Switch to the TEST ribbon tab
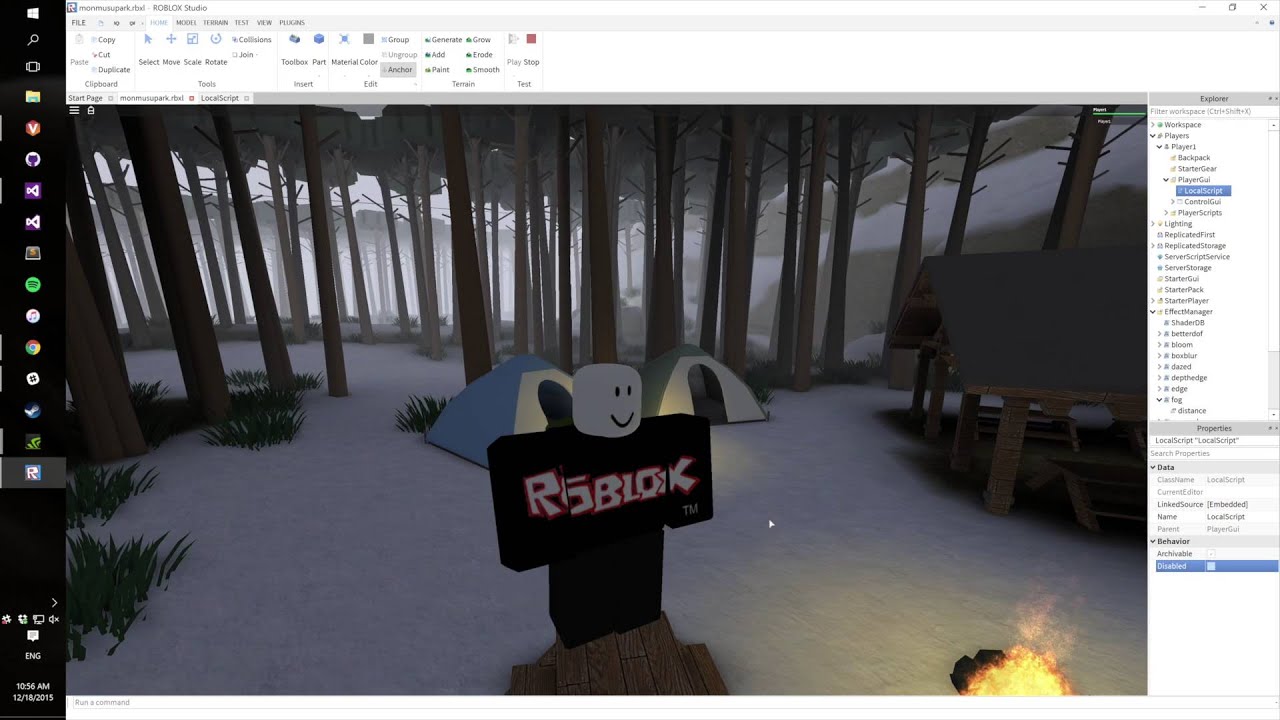This screenshot has width=1280, height=720. click(241, 22)
